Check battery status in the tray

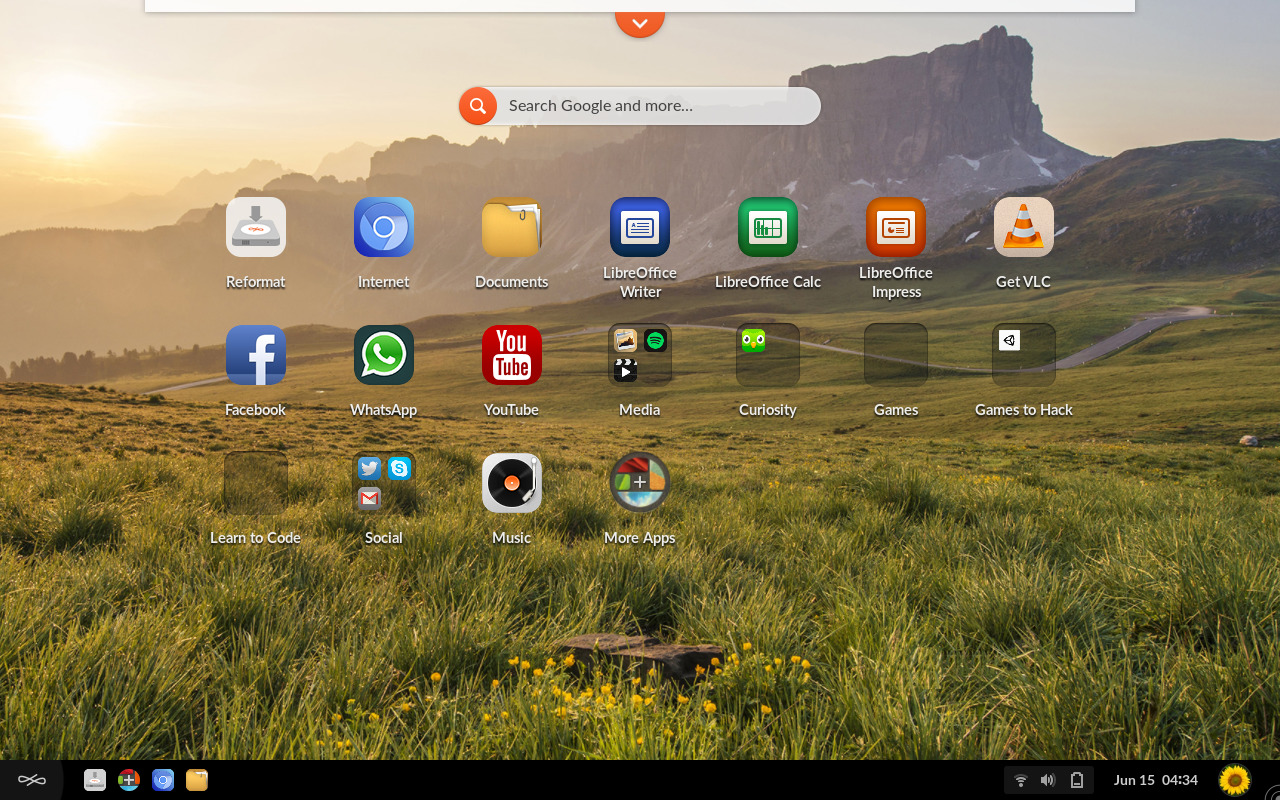click(x=1076, y=780)
